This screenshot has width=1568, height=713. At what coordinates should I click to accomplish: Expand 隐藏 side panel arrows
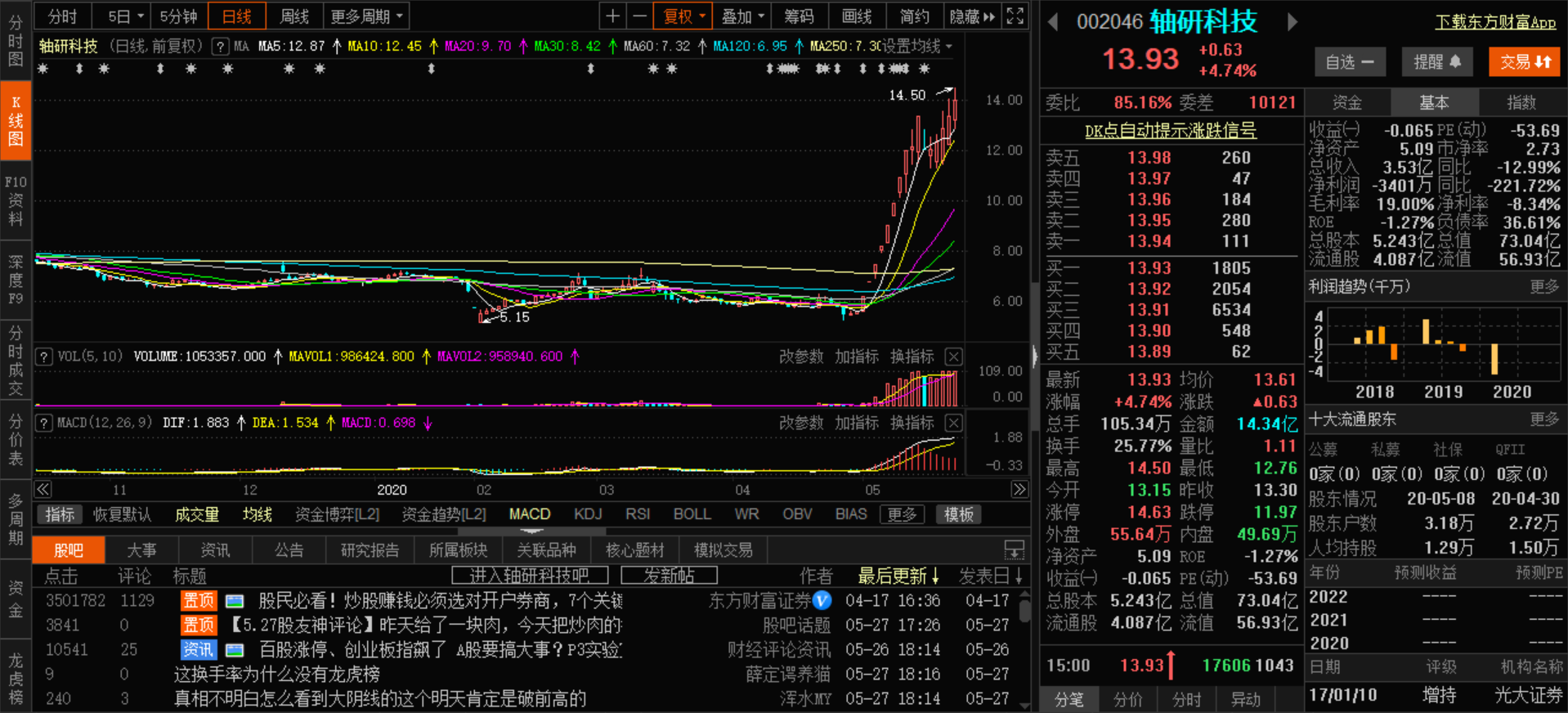point(972,16)
